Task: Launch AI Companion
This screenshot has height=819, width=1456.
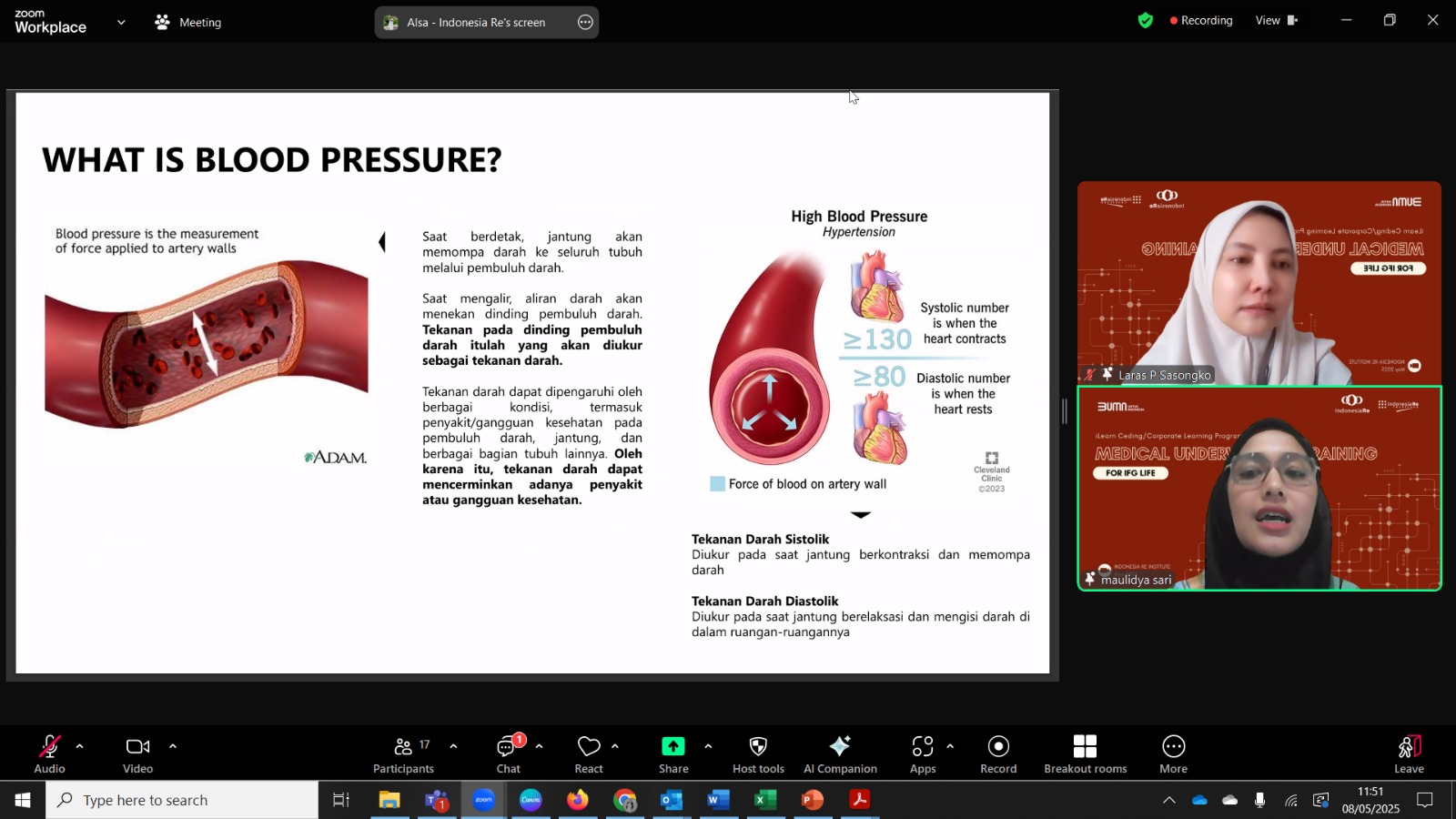Action: (x=840, y=754)
